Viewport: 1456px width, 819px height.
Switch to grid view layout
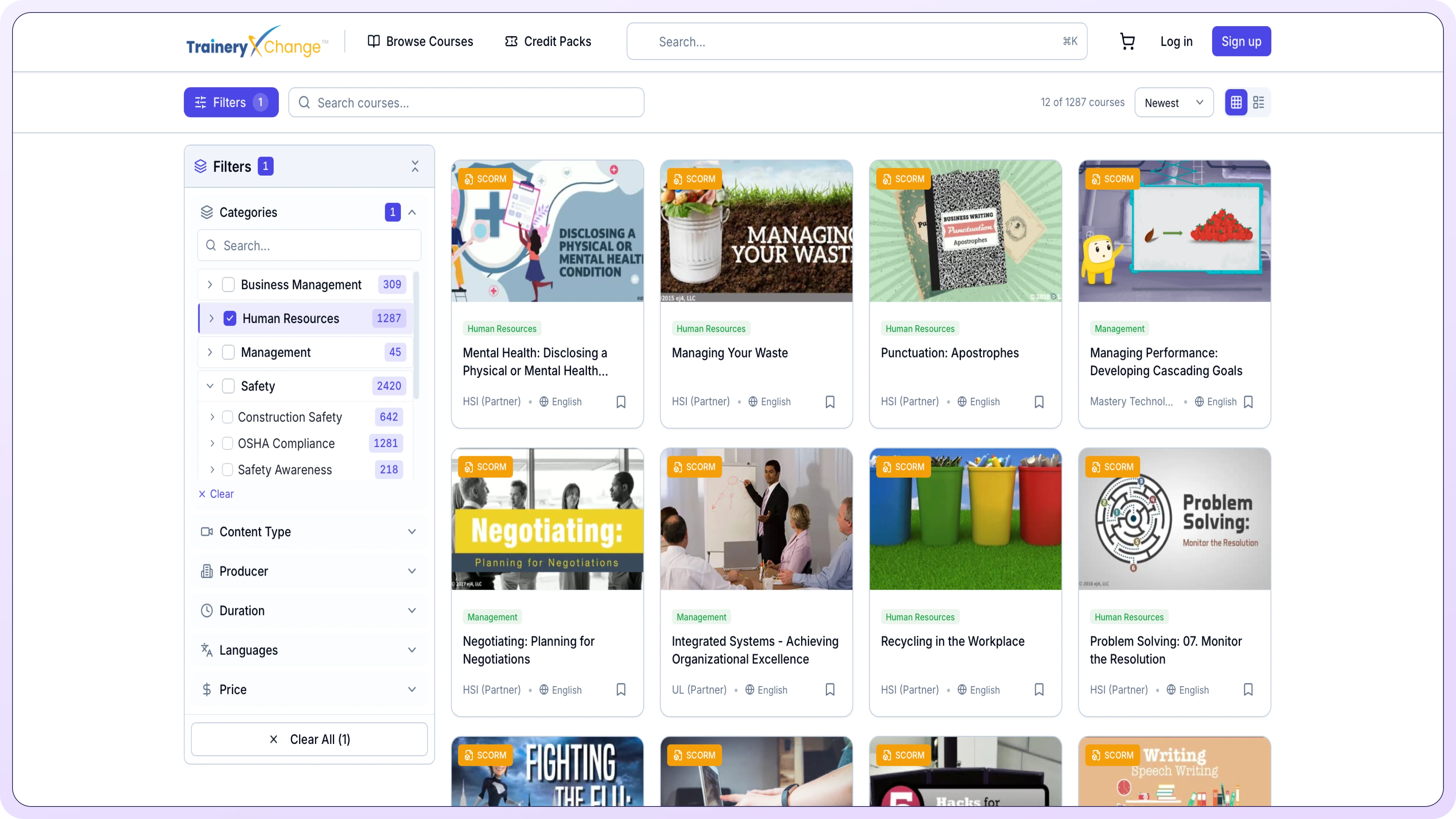(x=1236, y=102)
